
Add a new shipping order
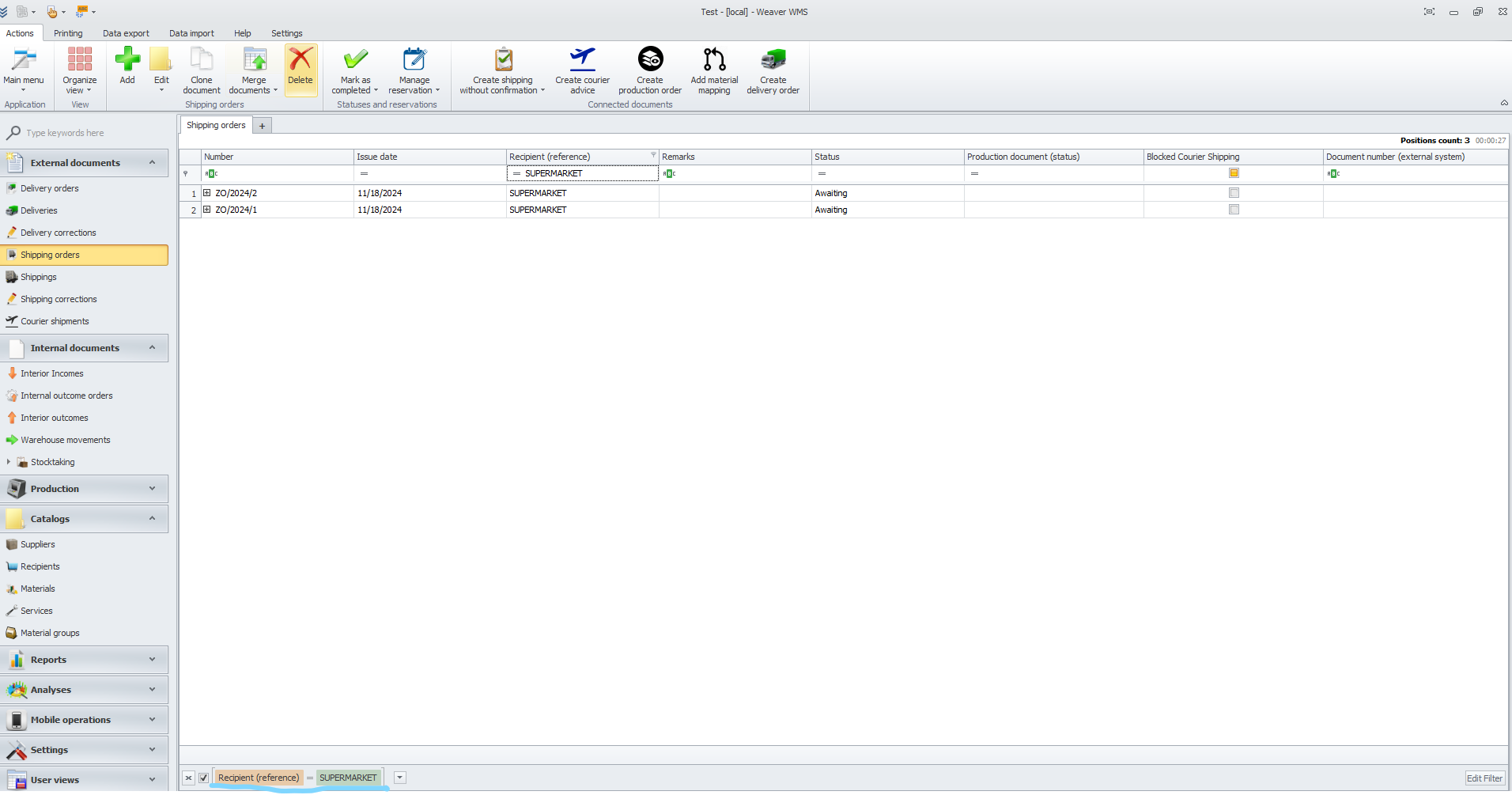click(127, 65)
